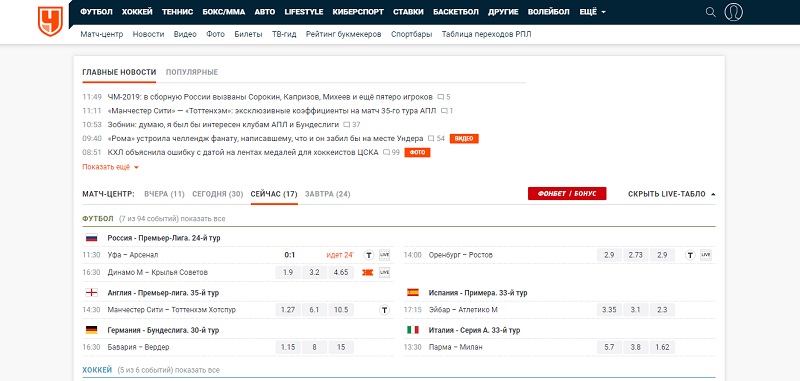Screen dimensions: 800x381
Task: Select the Завтра (24) match-center tab
Action: [328, 194]
